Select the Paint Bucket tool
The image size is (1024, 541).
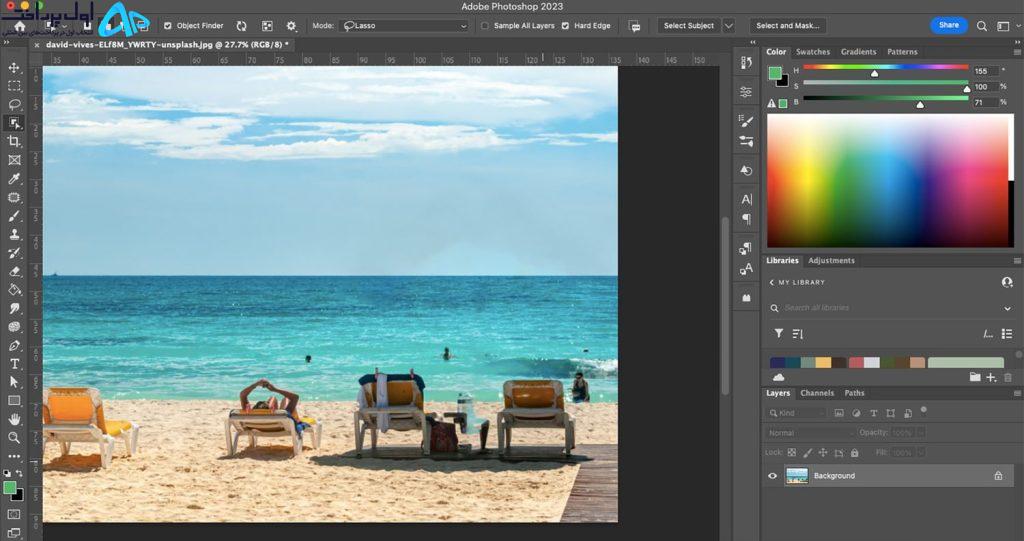click(14, 289)
